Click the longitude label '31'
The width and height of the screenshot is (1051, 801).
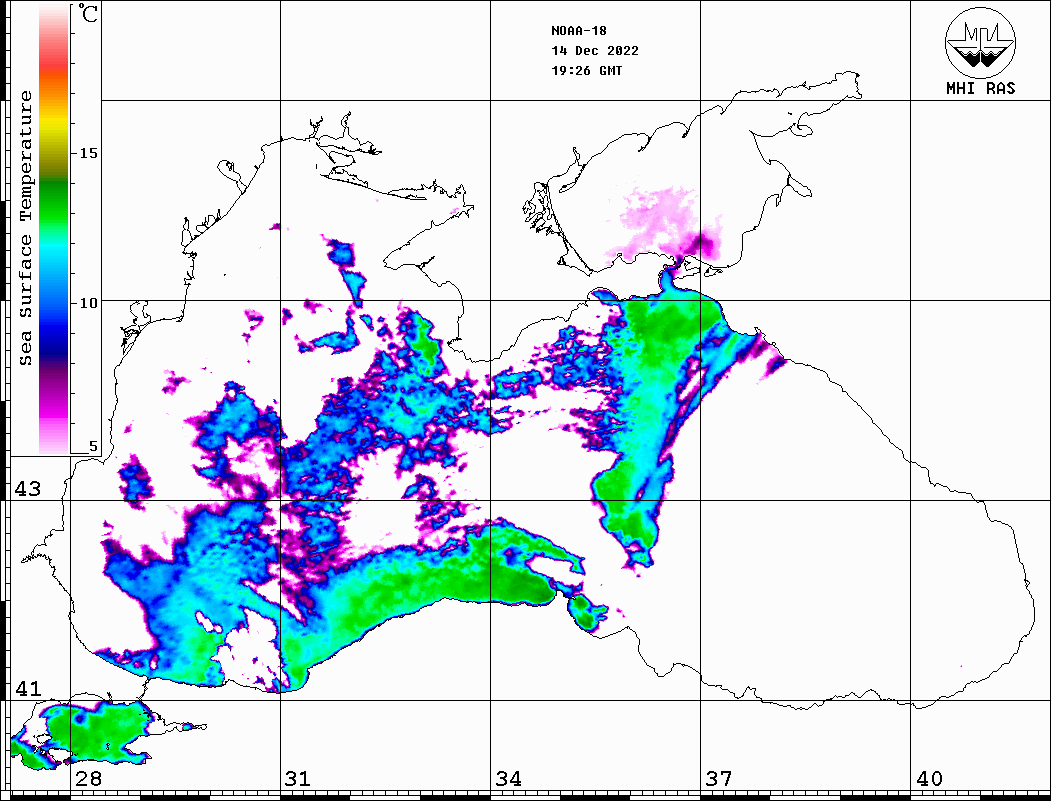(298, 779)
